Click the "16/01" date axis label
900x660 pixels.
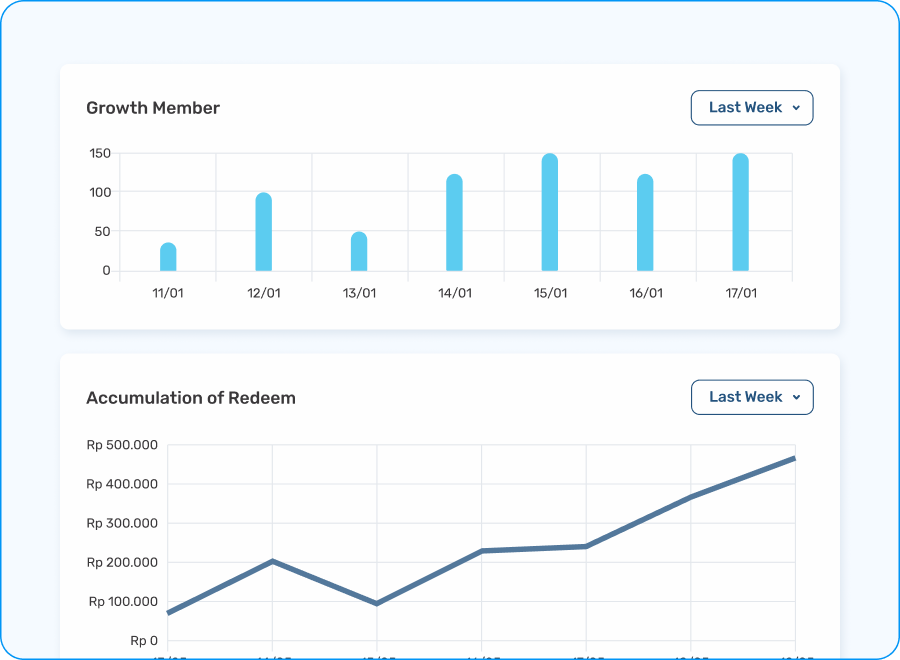click(646, 293)
